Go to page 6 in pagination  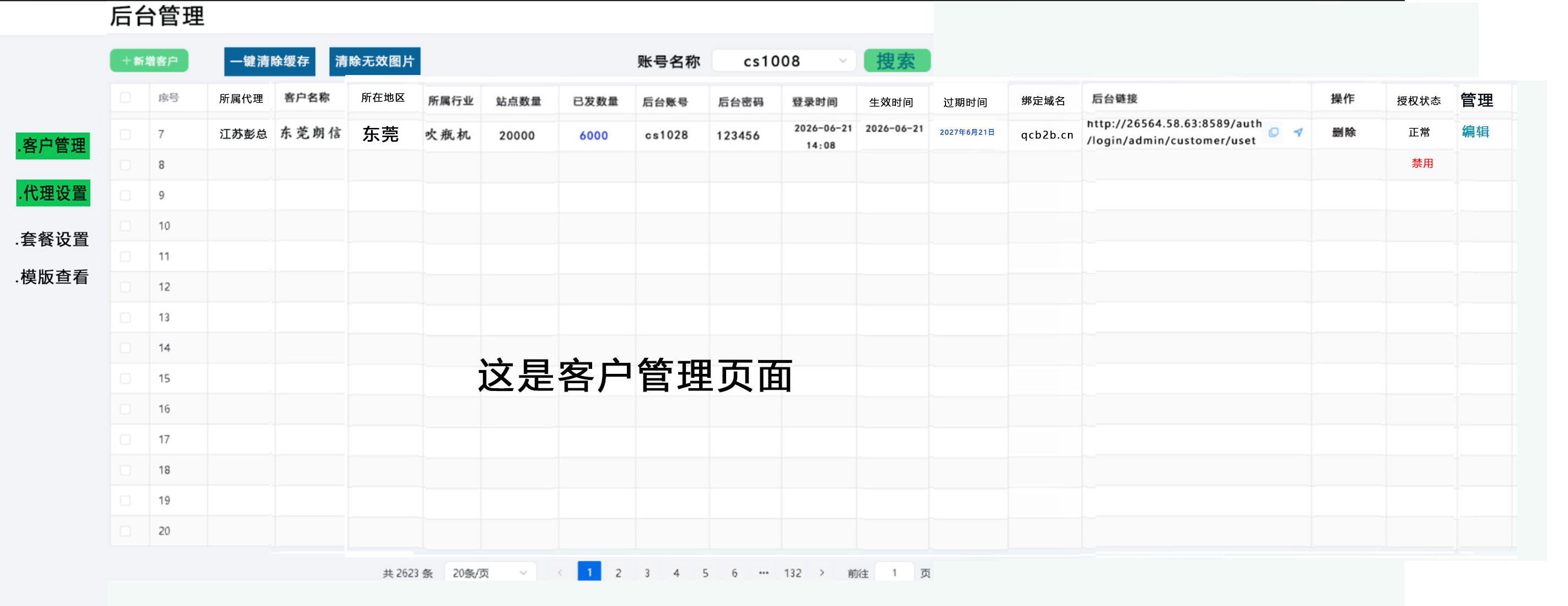(734, 572)
